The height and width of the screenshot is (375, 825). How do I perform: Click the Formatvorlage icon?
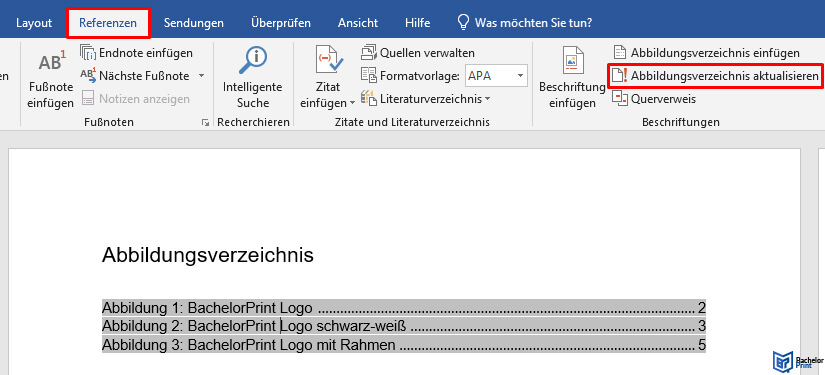click(x=368, y=76)
